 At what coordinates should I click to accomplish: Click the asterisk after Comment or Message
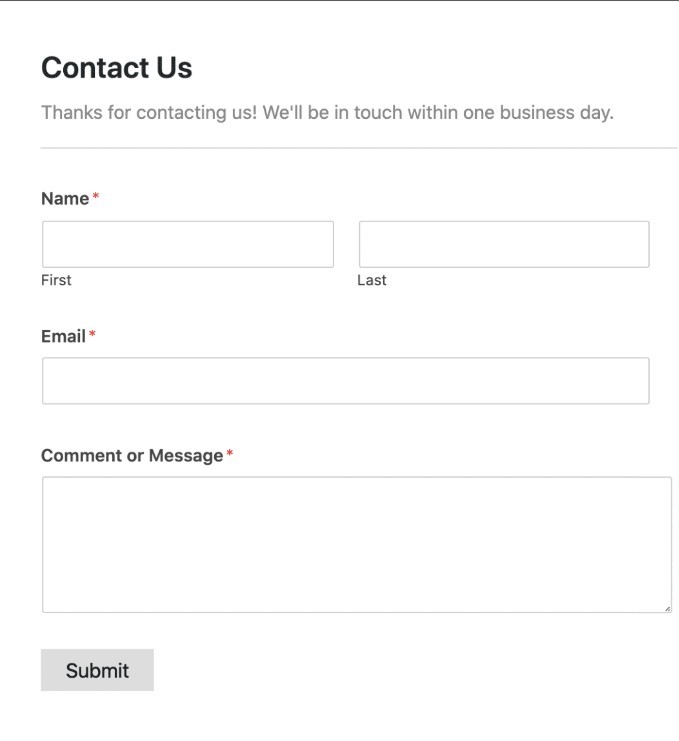point(229,455)
